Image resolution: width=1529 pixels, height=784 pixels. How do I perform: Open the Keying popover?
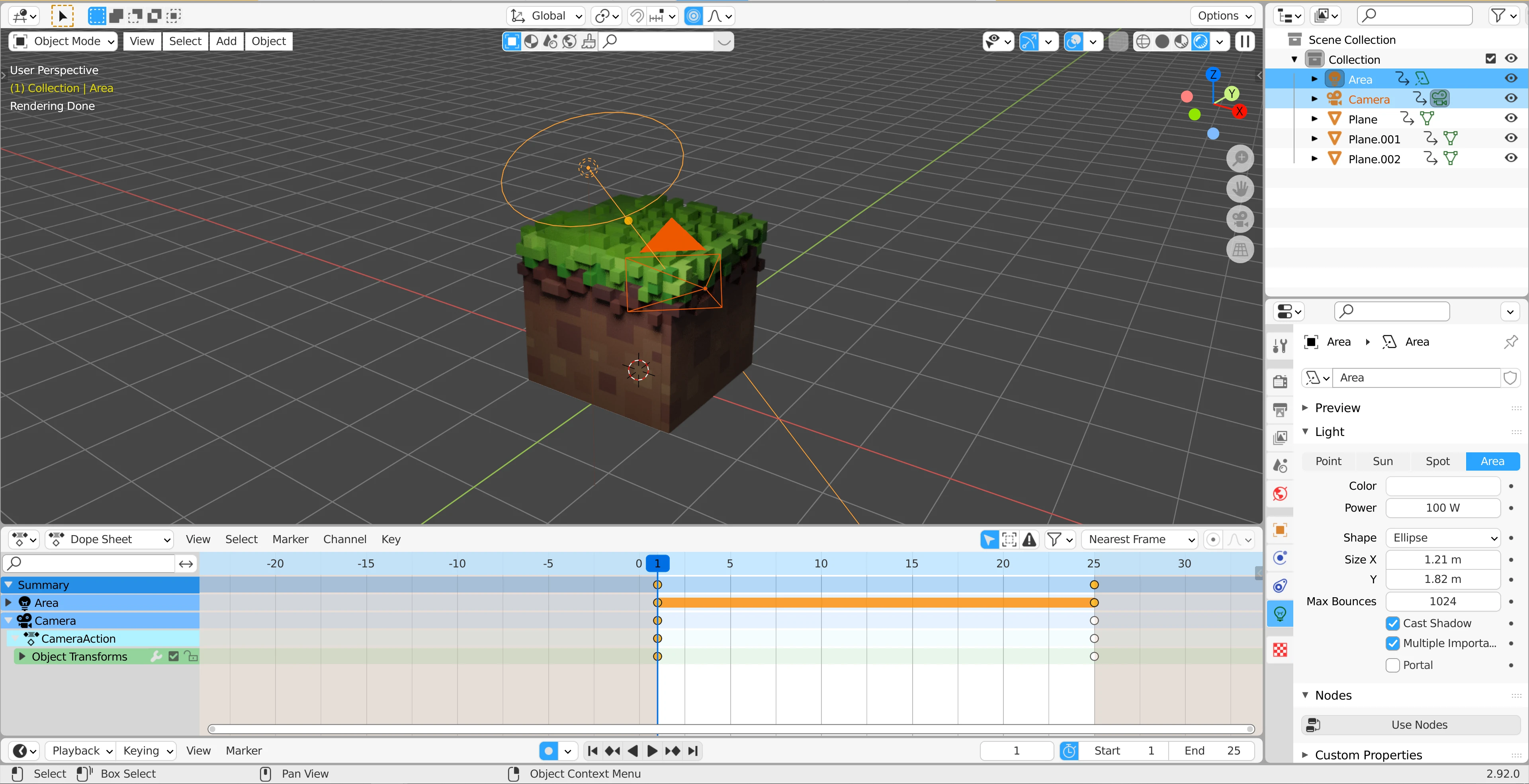pyautogui.click(x=147, y=751)
